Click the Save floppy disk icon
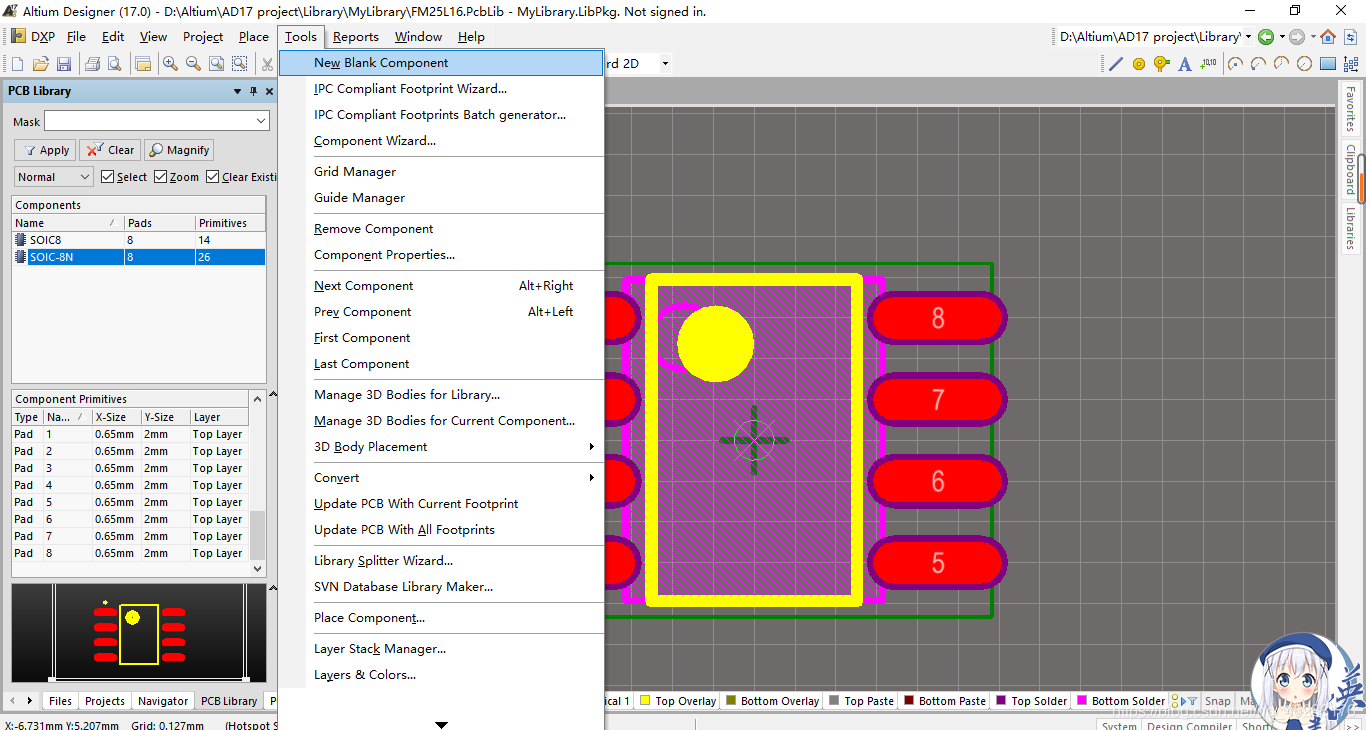The image size is (1366, 730). click(x=64, y=64)
